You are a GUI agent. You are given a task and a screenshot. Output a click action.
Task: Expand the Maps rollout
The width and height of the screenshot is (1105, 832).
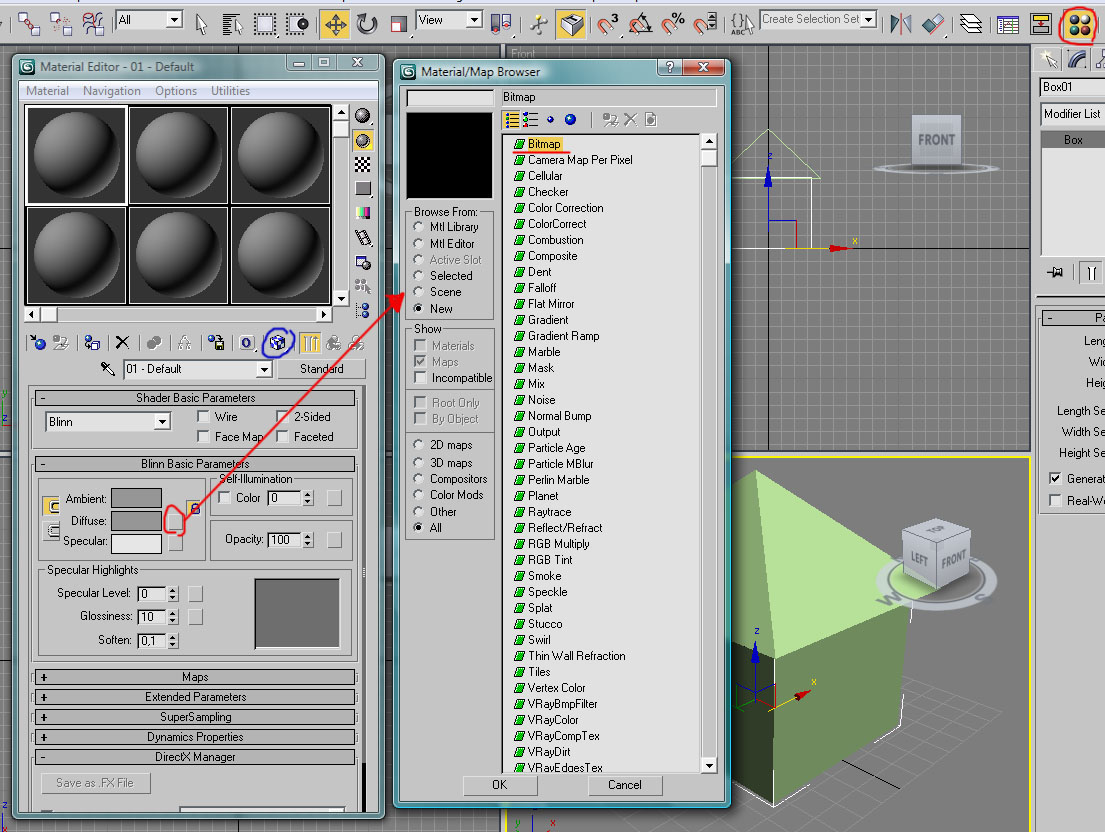195,677
